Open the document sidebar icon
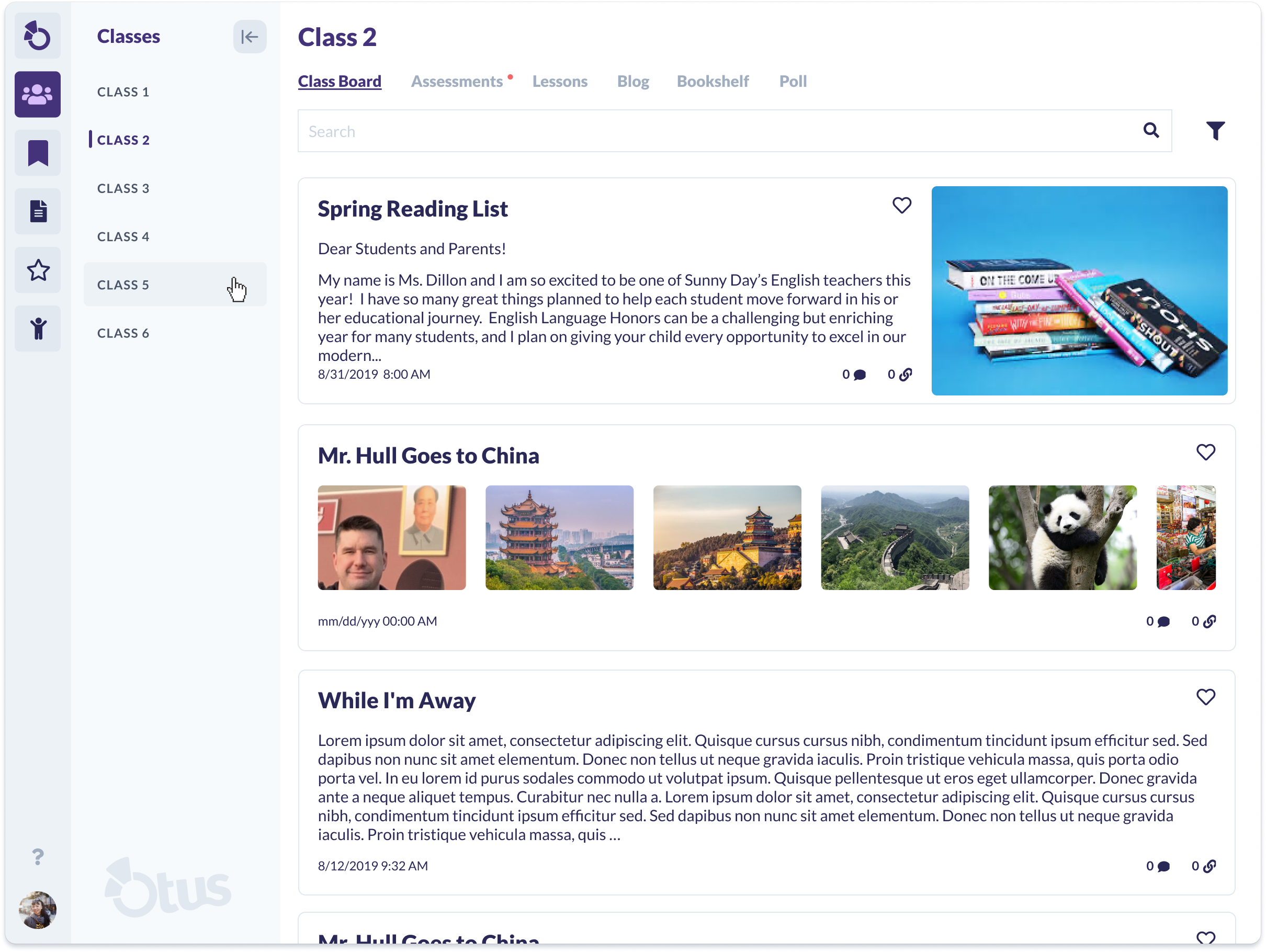1266x952 pixels. [x=37, y=211]
